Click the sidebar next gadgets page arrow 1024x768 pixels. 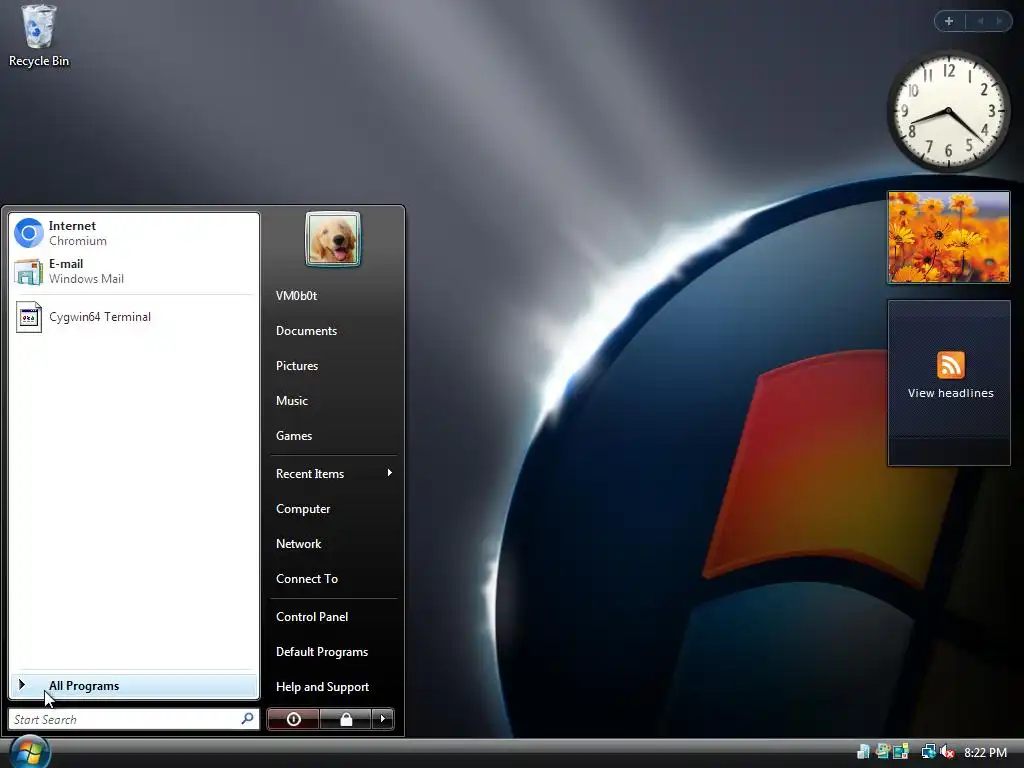(999, 22)
